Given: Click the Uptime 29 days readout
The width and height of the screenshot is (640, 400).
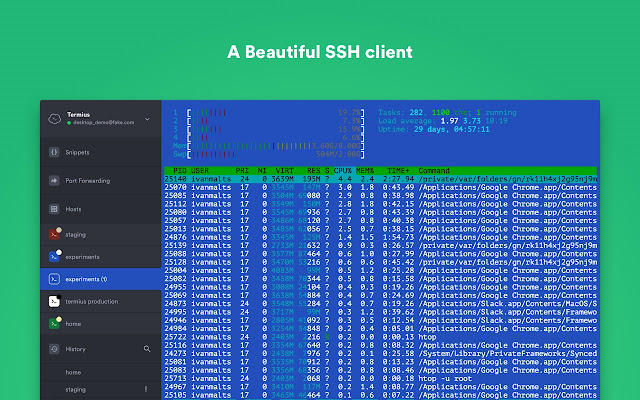Looking at the screenshot, I should tap(433, 129).
